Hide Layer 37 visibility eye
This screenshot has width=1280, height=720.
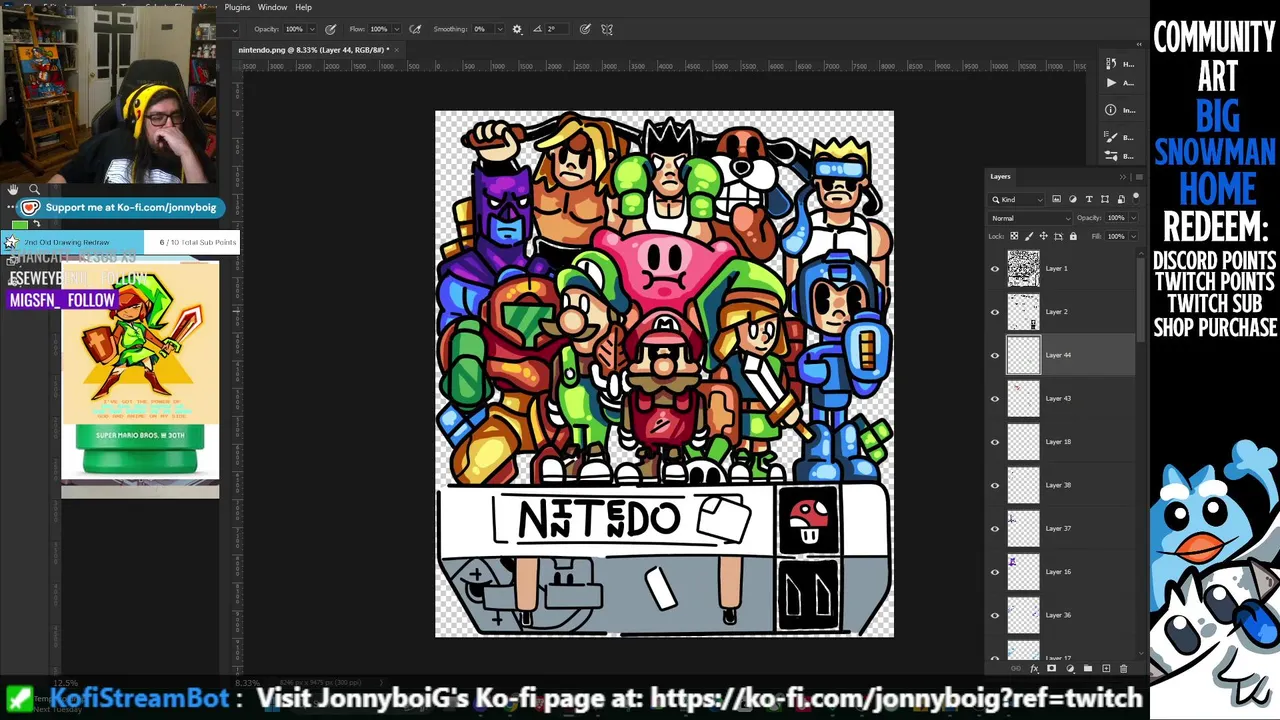[995, 528]
